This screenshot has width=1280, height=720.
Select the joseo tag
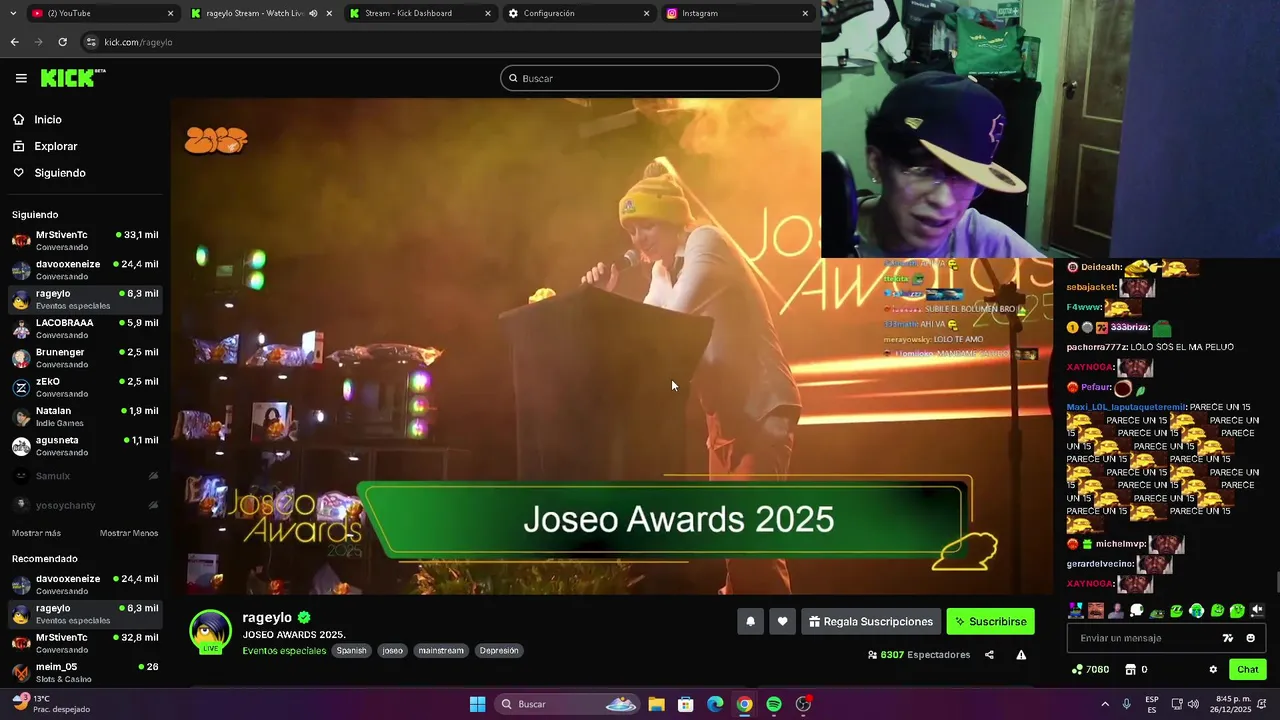392,650
